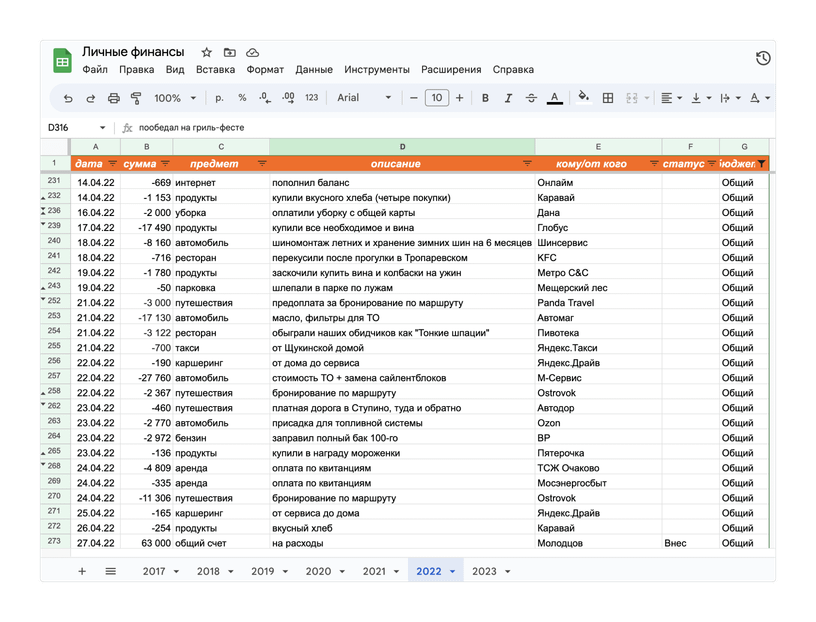Click the Внес status cell
This screenshot has height=622, width=816.
tap(691, 543)
